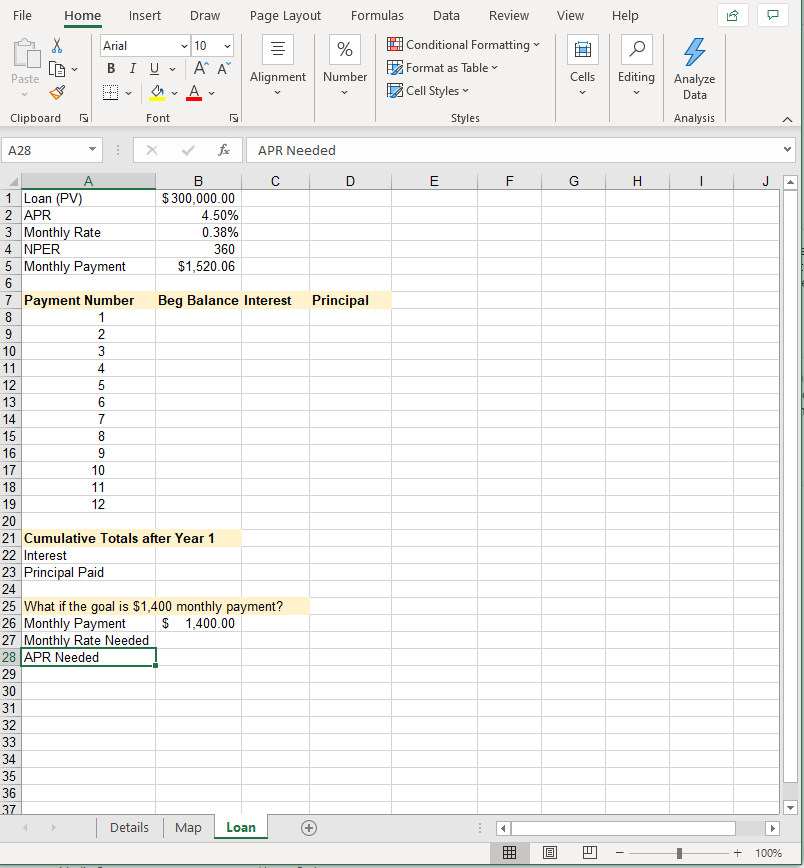Screen dimensions: 804x868
Task: Click the Cells icon in Styles area
Action: [x=582, y=49]
